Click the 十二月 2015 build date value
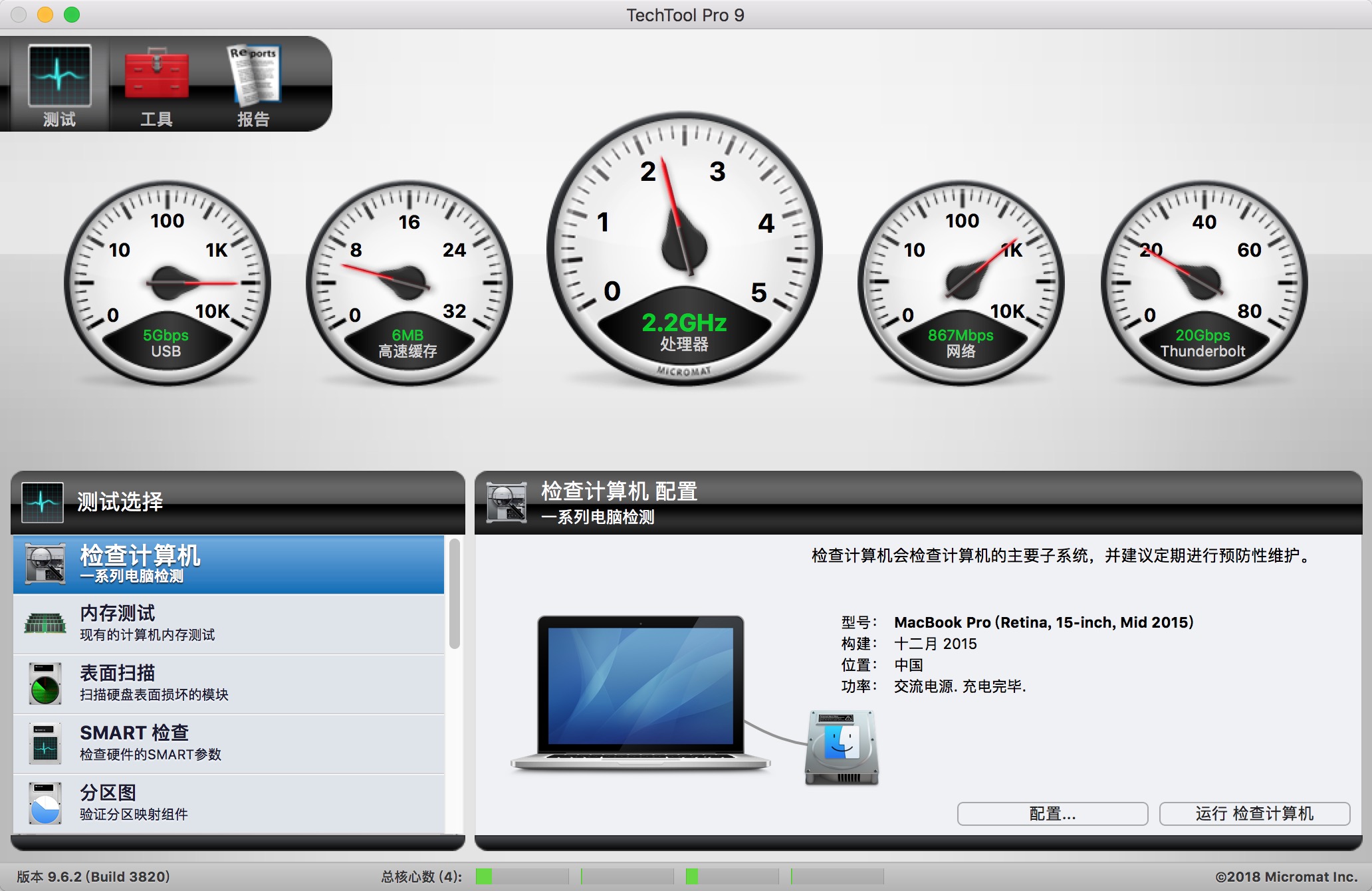This screenshot has width=1372, height=891. (x=935, y=644)
